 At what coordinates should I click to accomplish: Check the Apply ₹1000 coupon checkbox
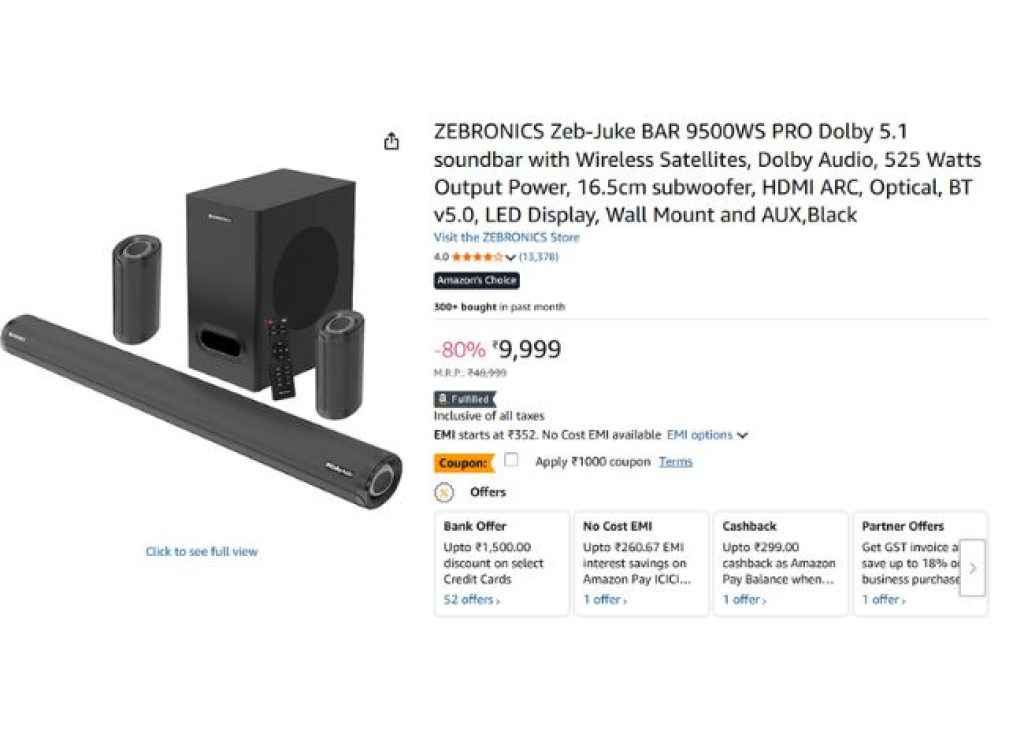click(x=513, y=461)
